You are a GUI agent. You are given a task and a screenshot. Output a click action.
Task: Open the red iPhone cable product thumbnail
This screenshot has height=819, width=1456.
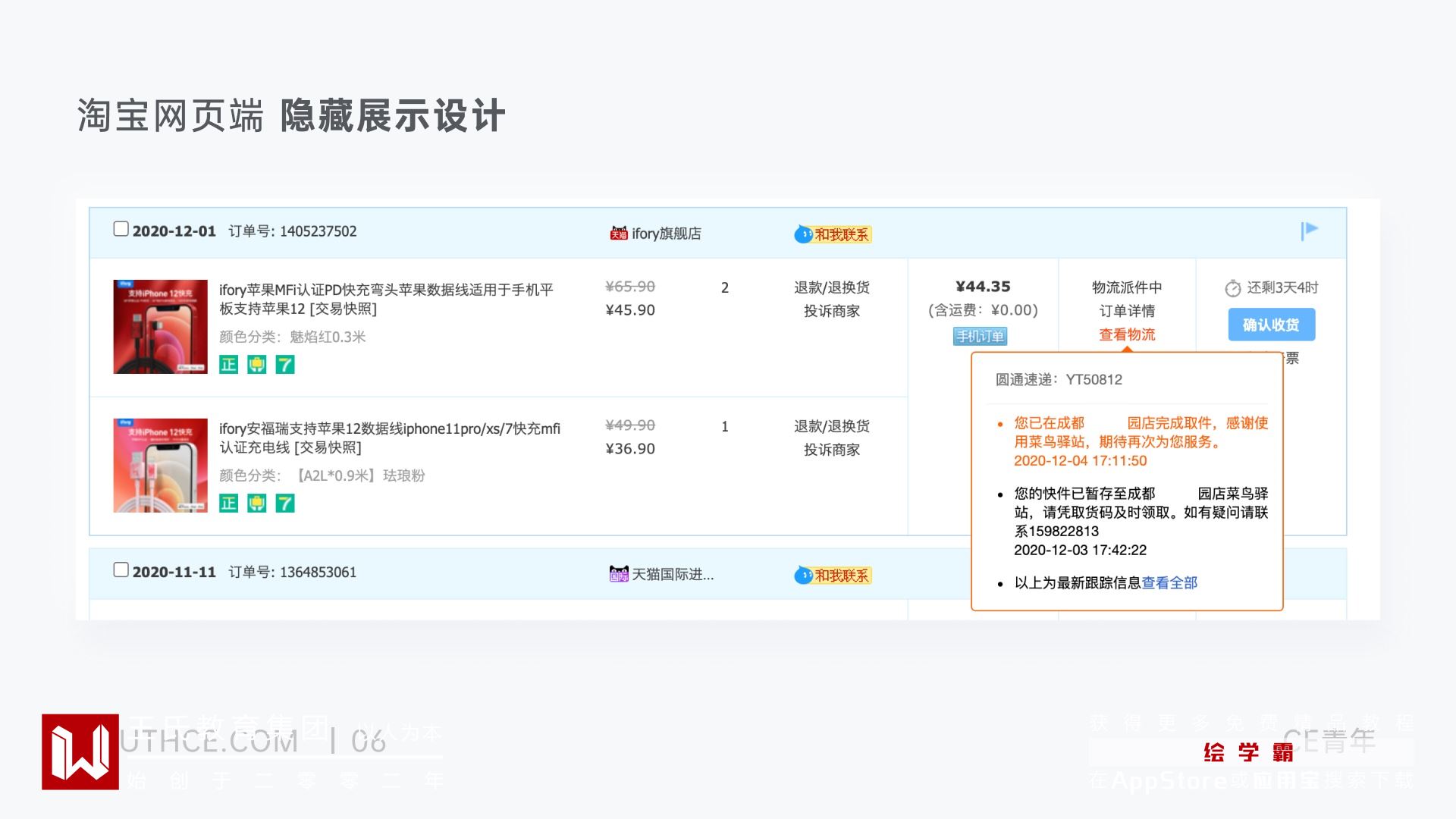click(160, 327)
